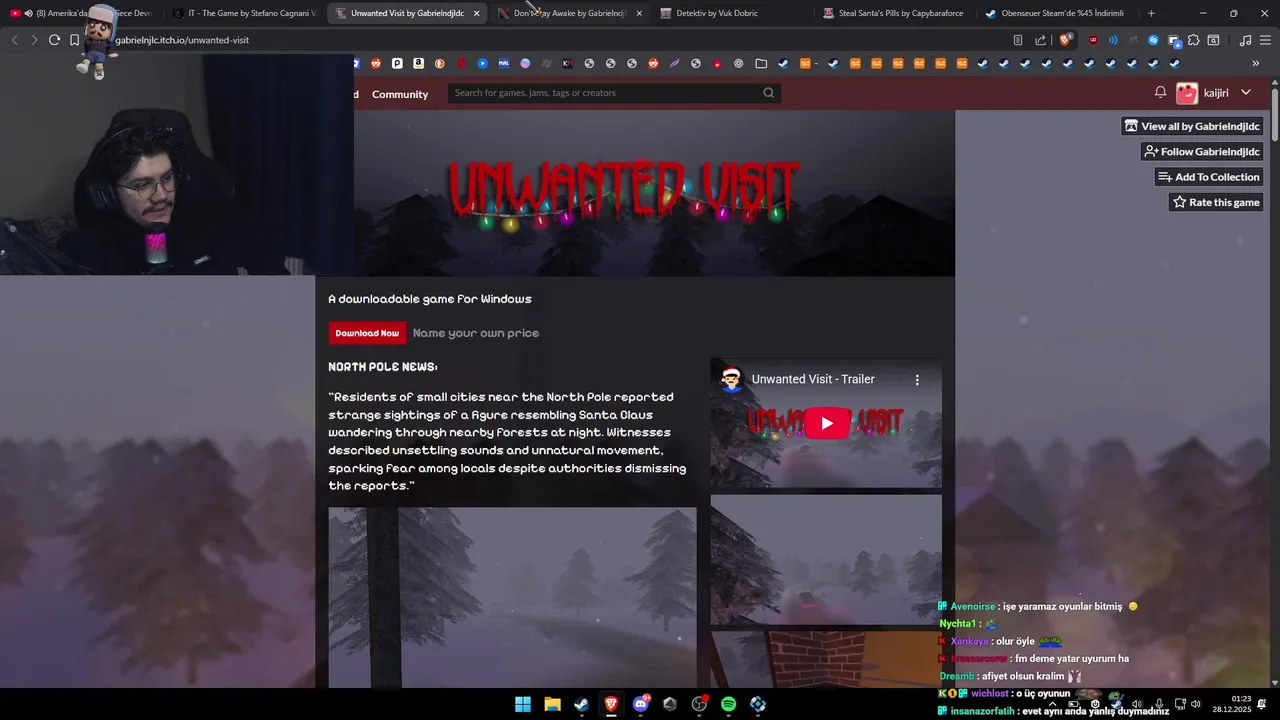1280x720 pixels.
Task: Open File Explorer from taskbar
Action: point(552,704)
